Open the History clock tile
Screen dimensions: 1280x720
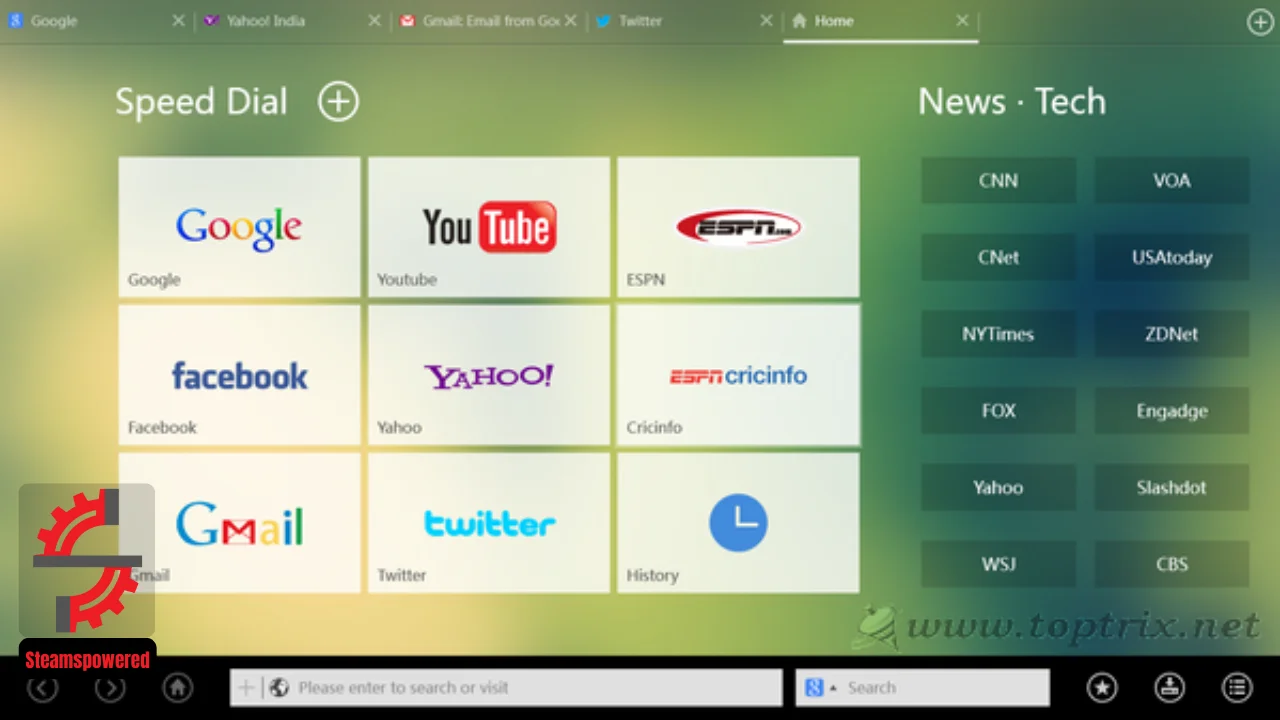(738, 523)
